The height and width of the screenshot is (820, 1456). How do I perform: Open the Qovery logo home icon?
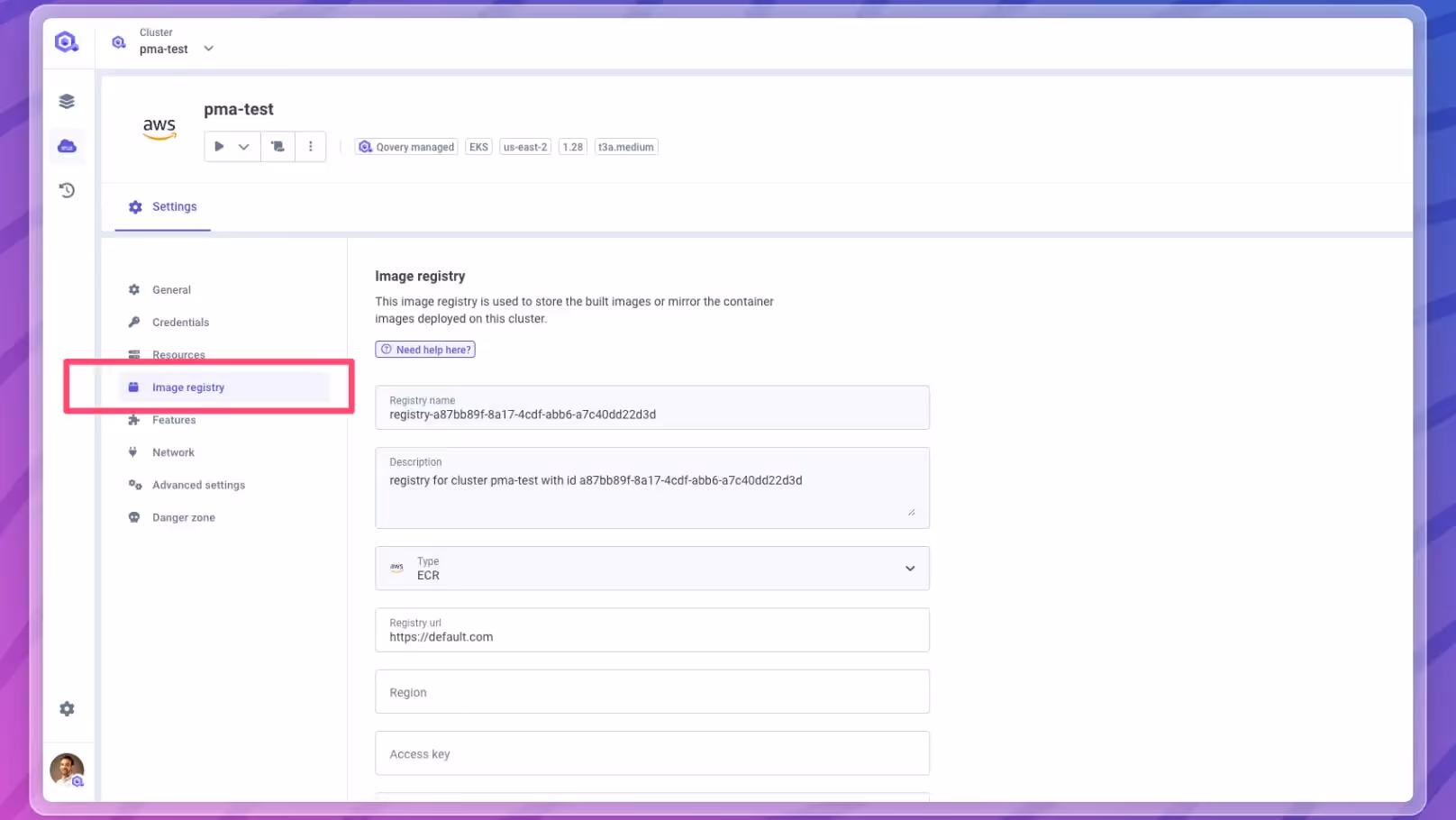click(x=66, y=41)
